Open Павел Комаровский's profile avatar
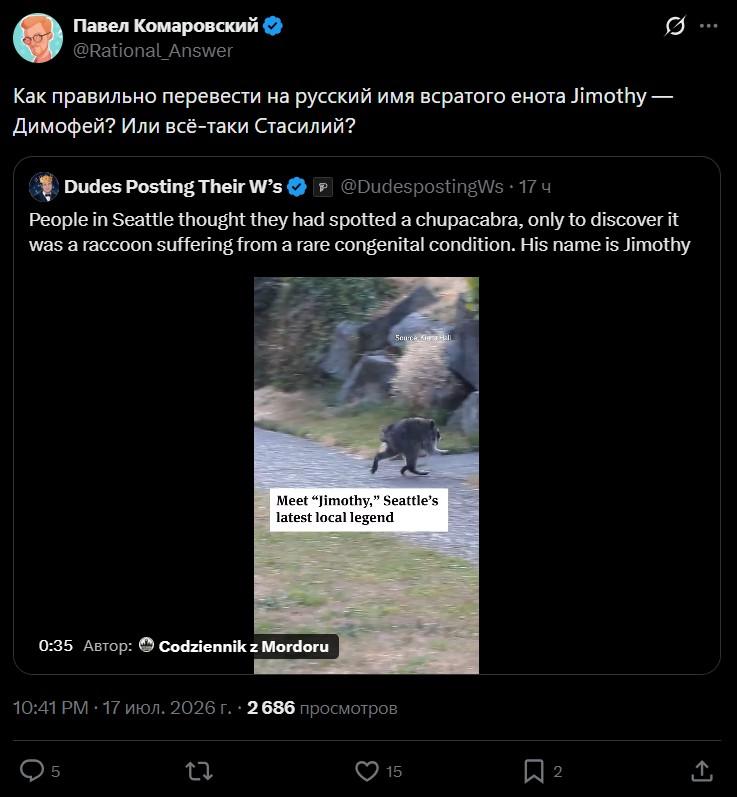Image resolution: width=737 pixels, height=797 pixels. point(38,38)
